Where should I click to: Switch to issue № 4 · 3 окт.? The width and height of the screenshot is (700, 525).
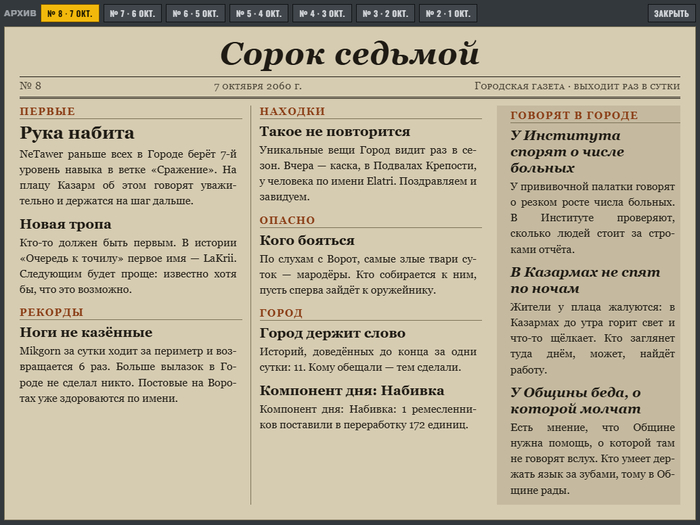pyautogui.click(x=322, y=13)
